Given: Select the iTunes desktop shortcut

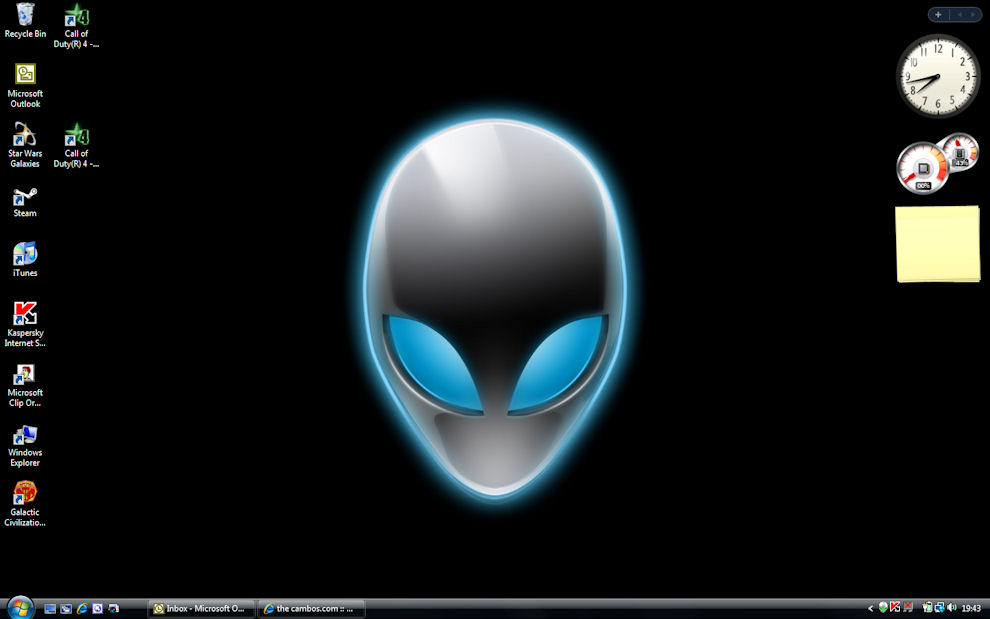Looking at the screenshot, I should tap(25, 259).
